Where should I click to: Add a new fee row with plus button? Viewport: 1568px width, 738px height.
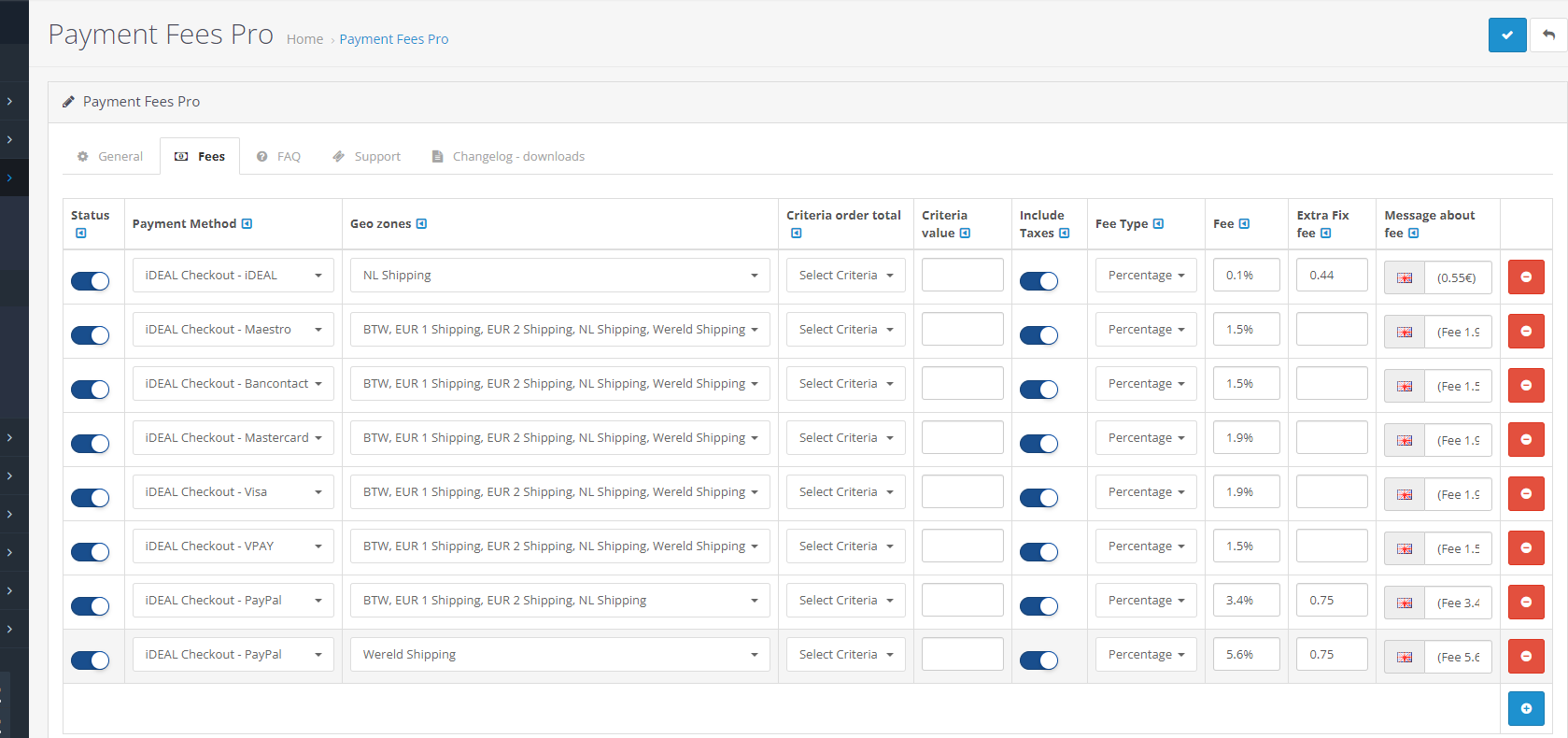1525,708
